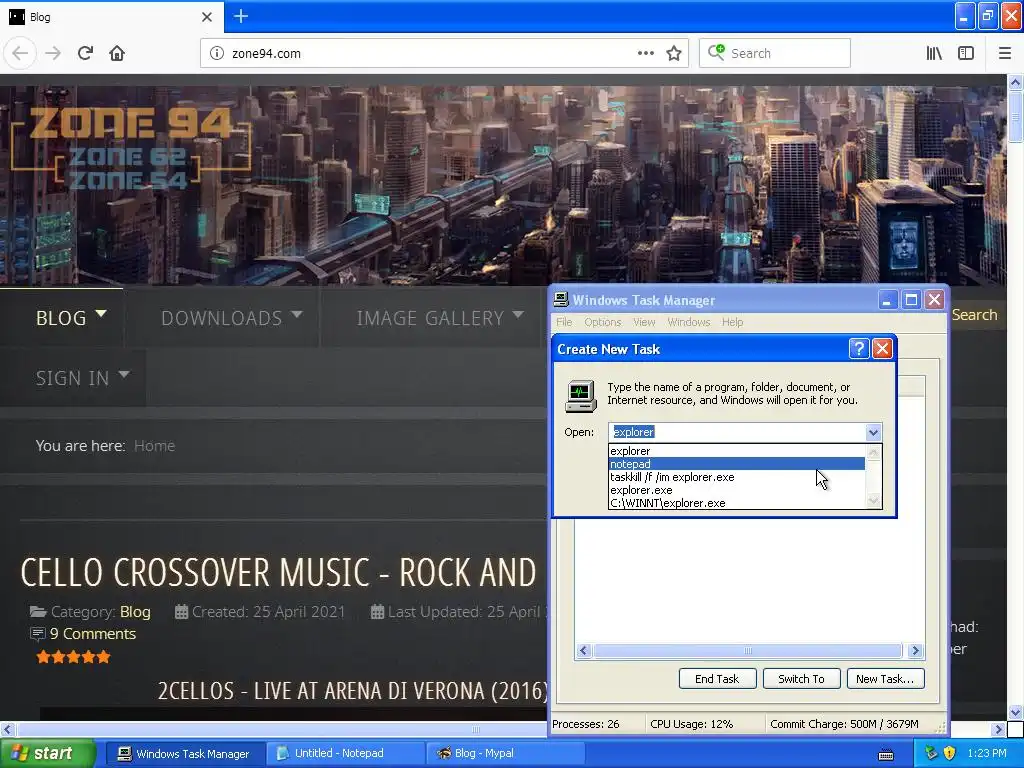The height and width of the screenshot is (768, 1024).
Task: Click the security shield tray icon
Action: 949,753
